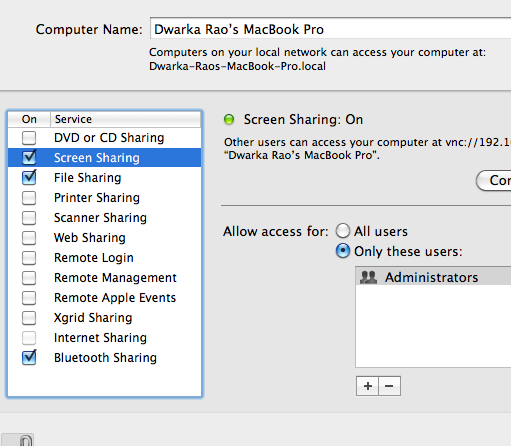The height and width of the screenshot is (446, 511).
Task: Select the Printer Sharing service row
Action: point(105,198)
